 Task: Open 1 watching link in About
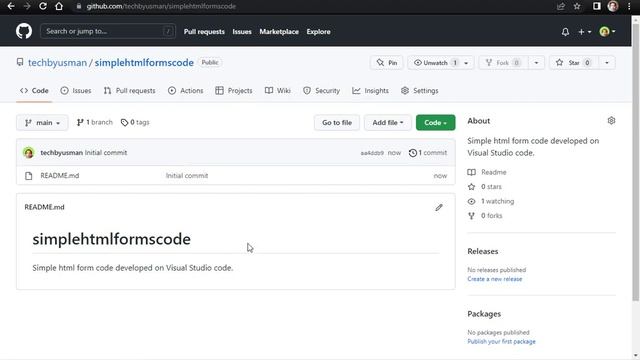coord(491,201)
